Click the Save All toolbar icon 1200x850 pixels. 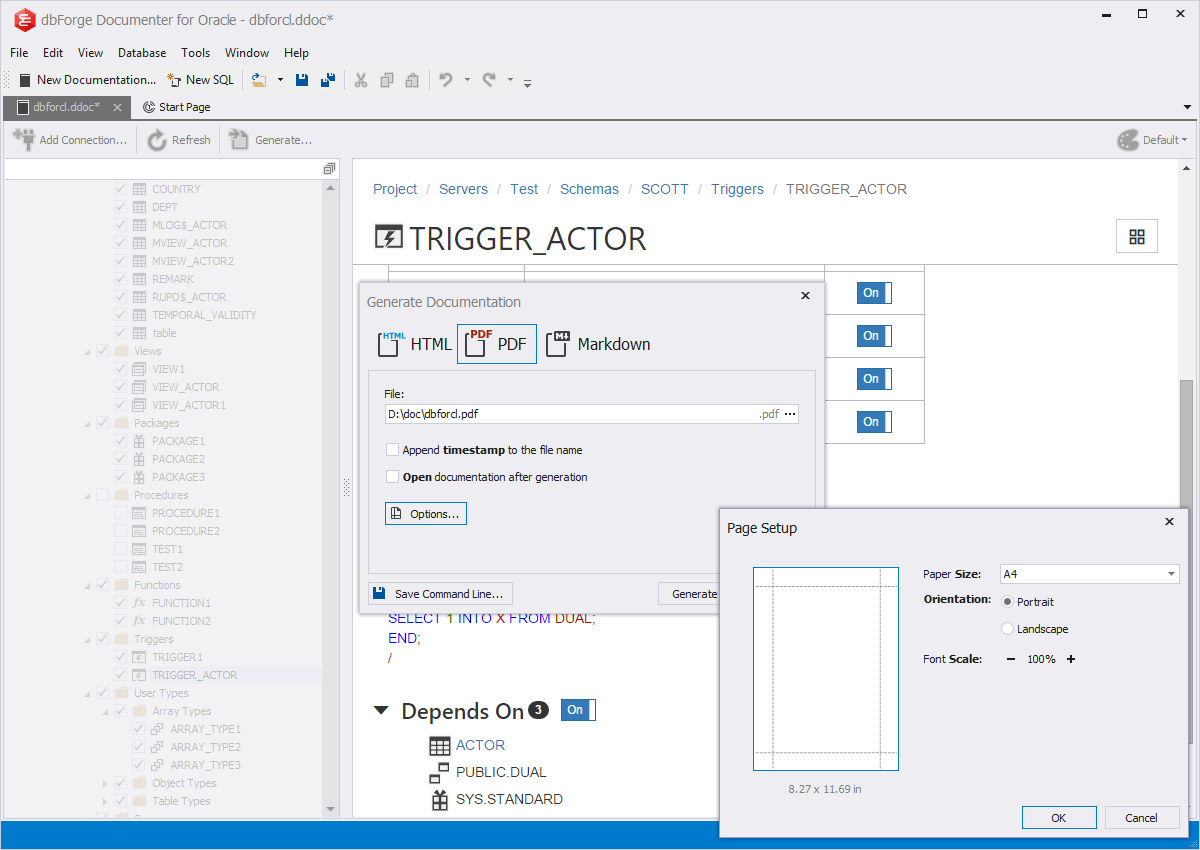pyautogui.click(x=327, y=80)
